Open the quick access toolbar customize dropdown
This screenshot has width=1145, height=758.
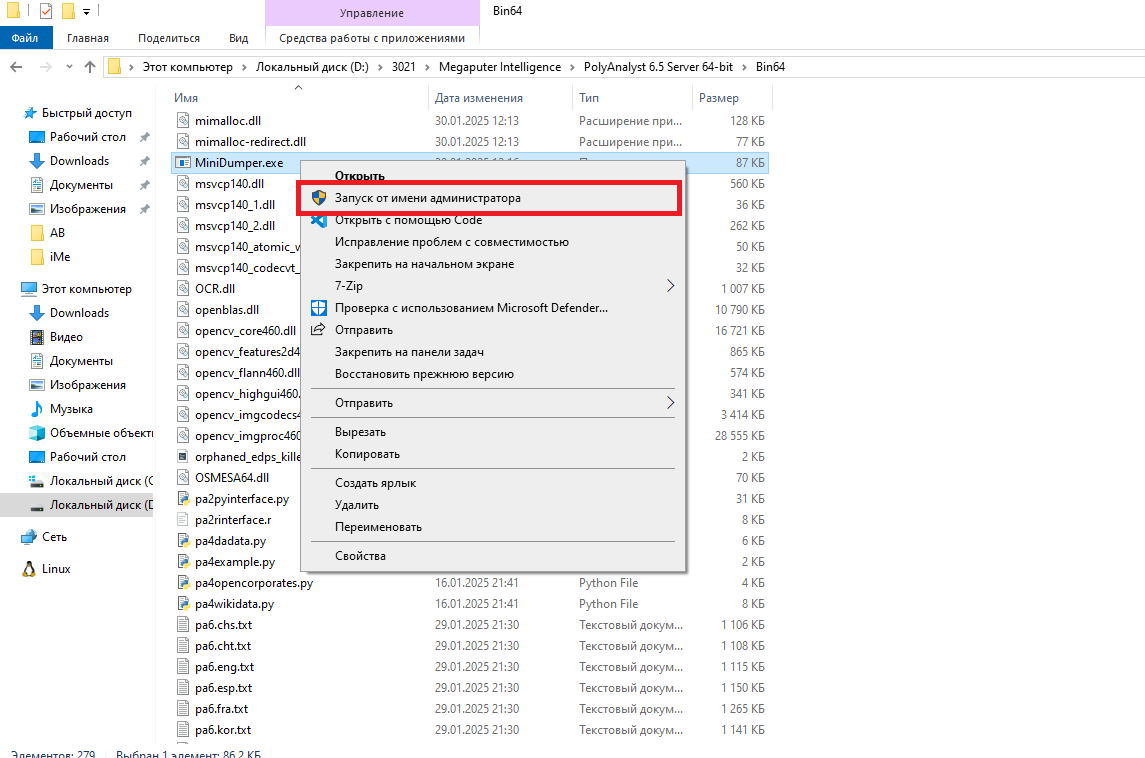[86, 12]
